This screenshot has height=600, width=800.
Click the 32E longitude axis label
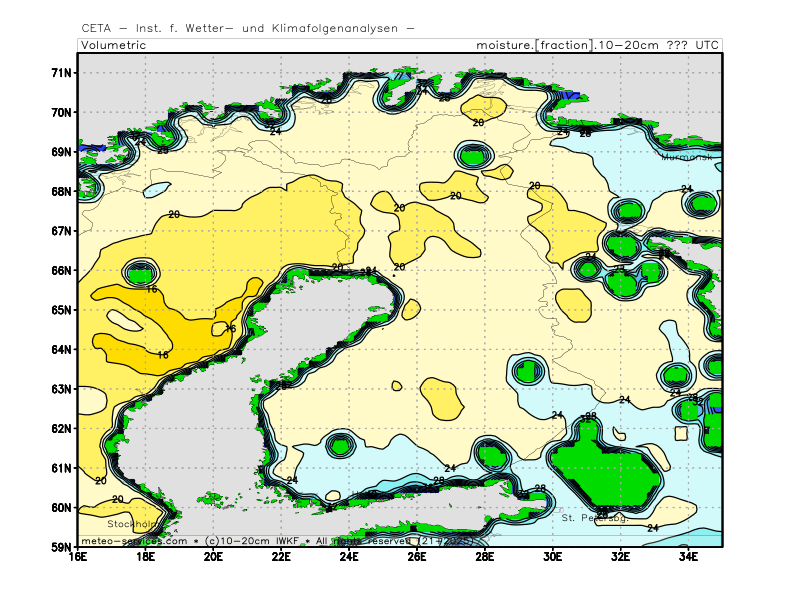tap(620, 557)
